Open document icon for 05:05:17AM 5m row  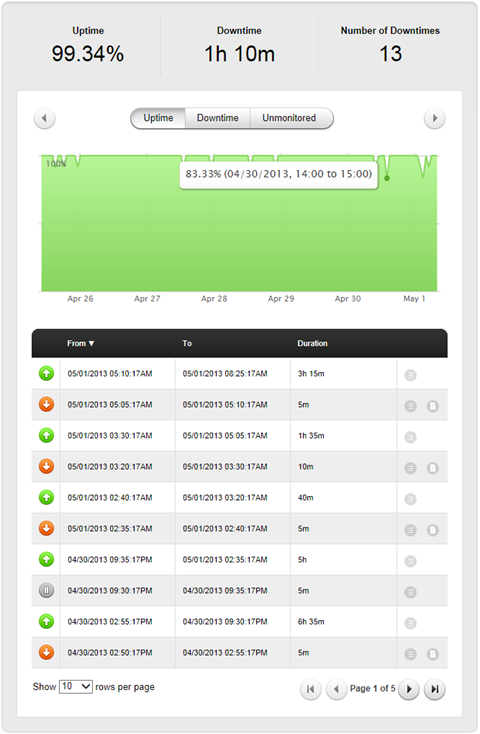[433, 406]
